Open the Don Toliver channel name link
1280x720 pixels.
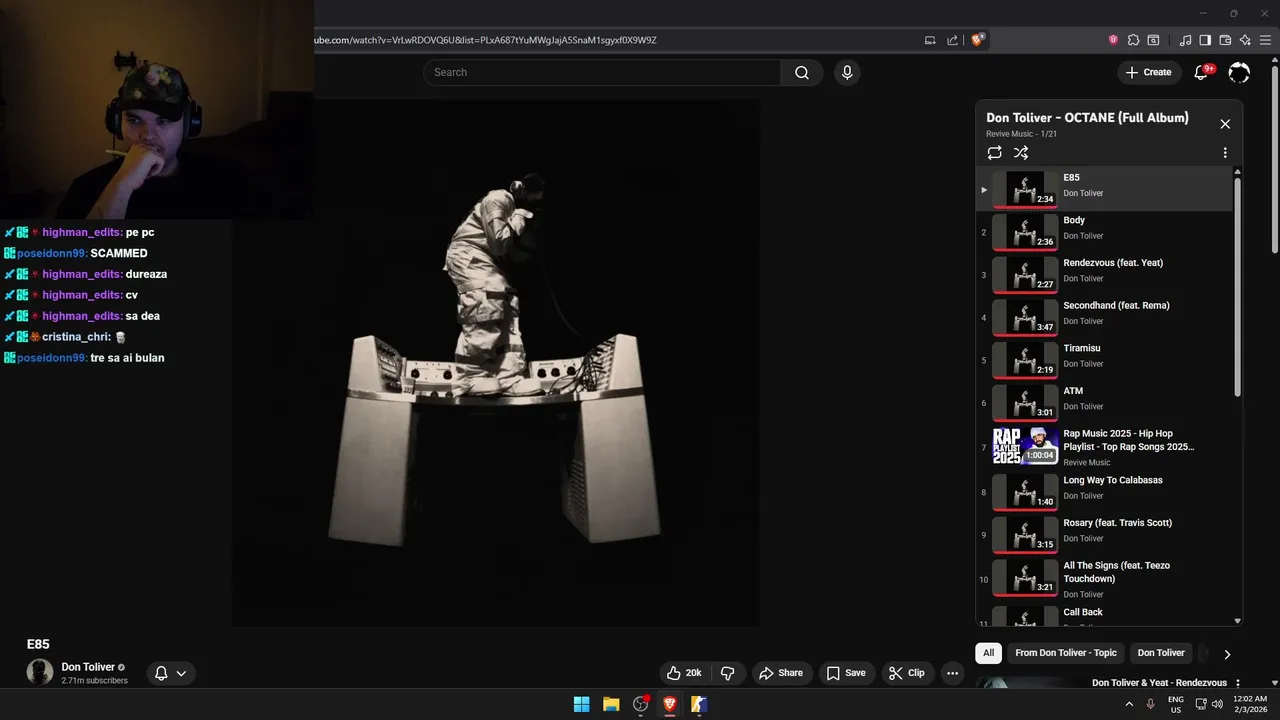click(x=88, y=667)
